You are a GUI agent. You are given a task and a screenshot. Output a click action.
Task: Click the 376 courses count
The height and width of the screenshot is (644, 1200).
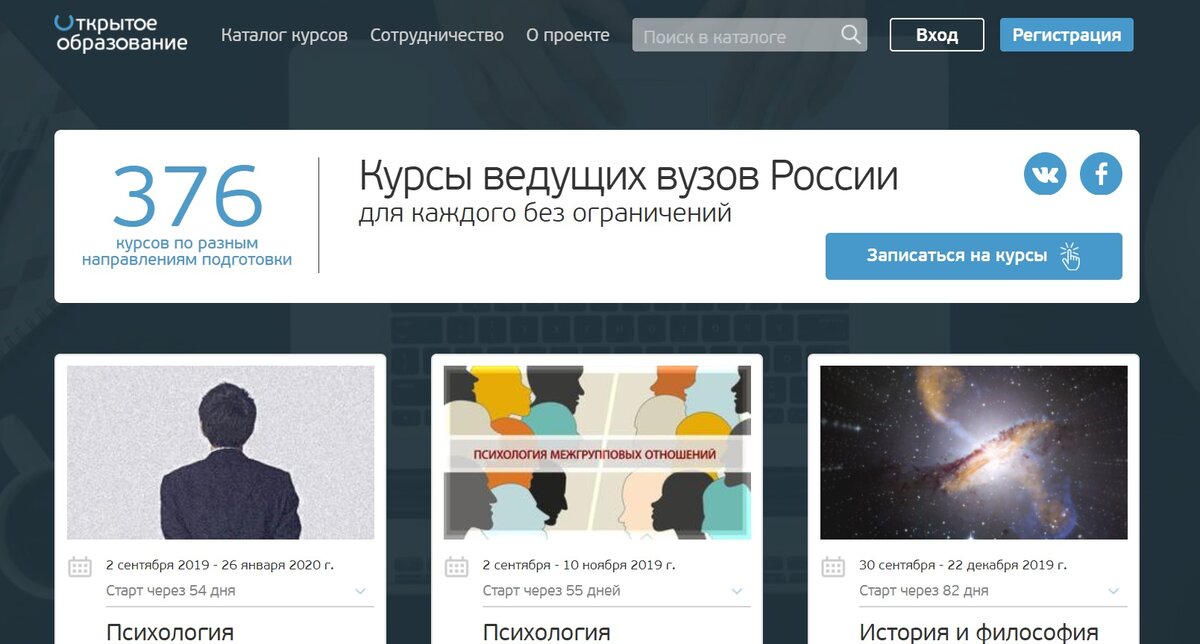(x=187, y=197)
